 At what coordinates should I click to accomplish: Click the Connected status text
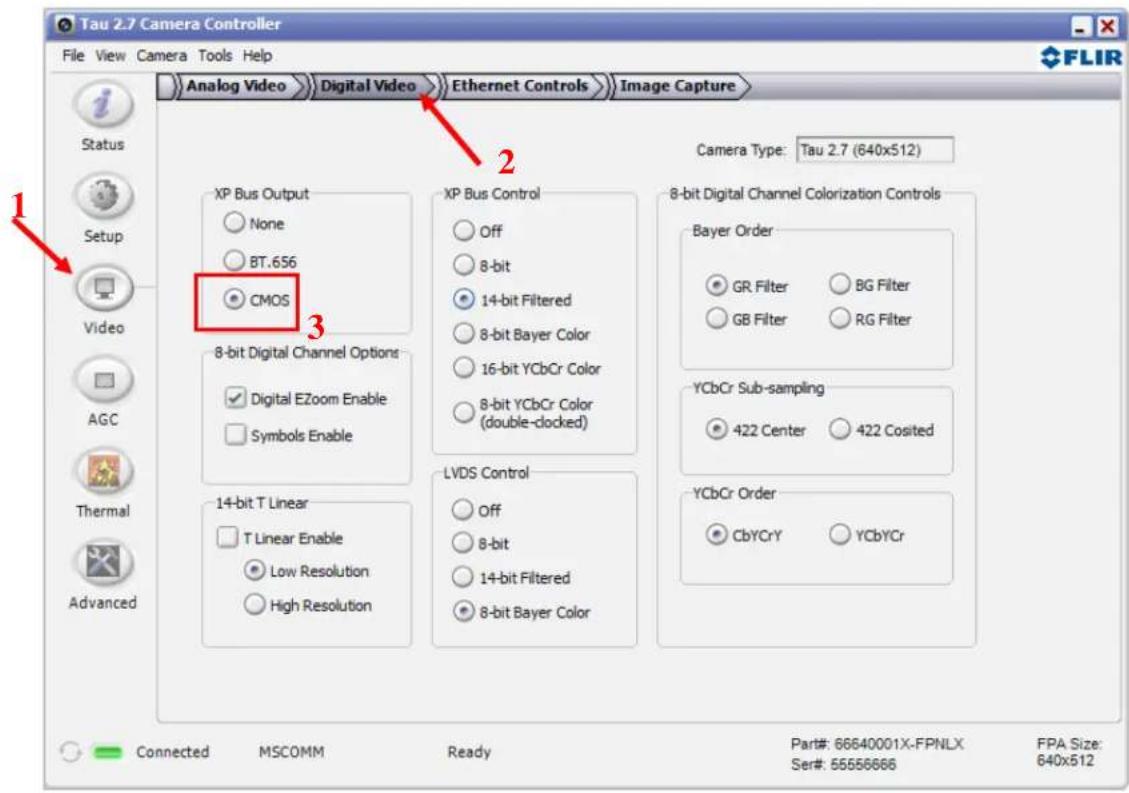173,752
